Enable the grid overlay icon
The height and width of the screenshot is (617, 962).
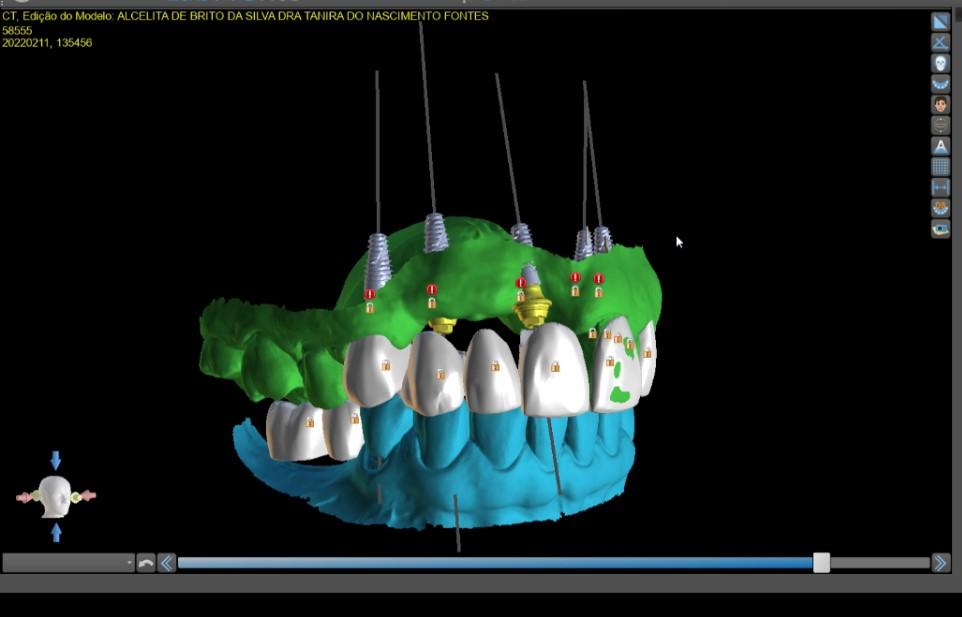click(x=940, y=167)
